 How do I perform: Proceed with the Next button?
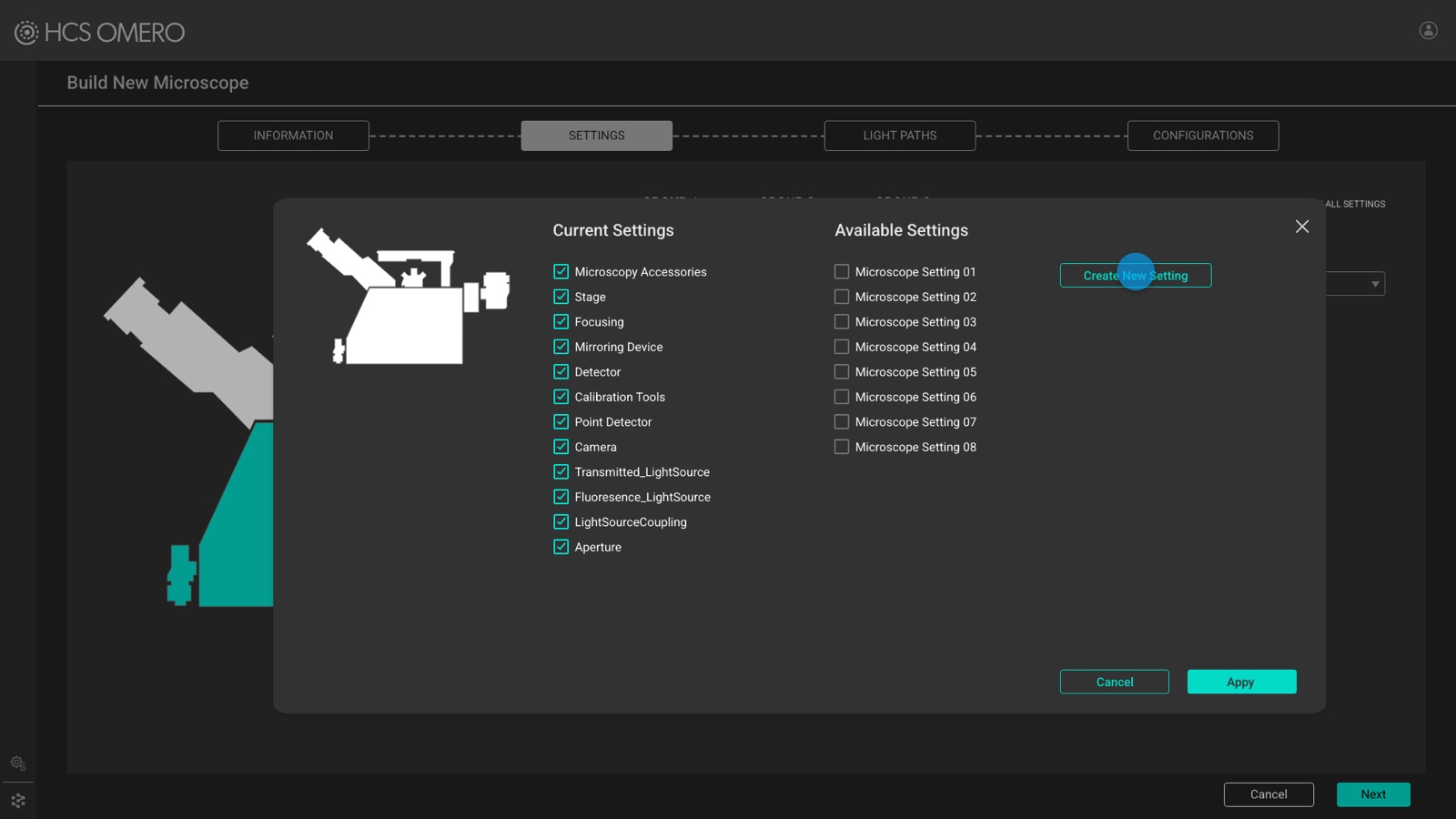(x=1373, y=794)
